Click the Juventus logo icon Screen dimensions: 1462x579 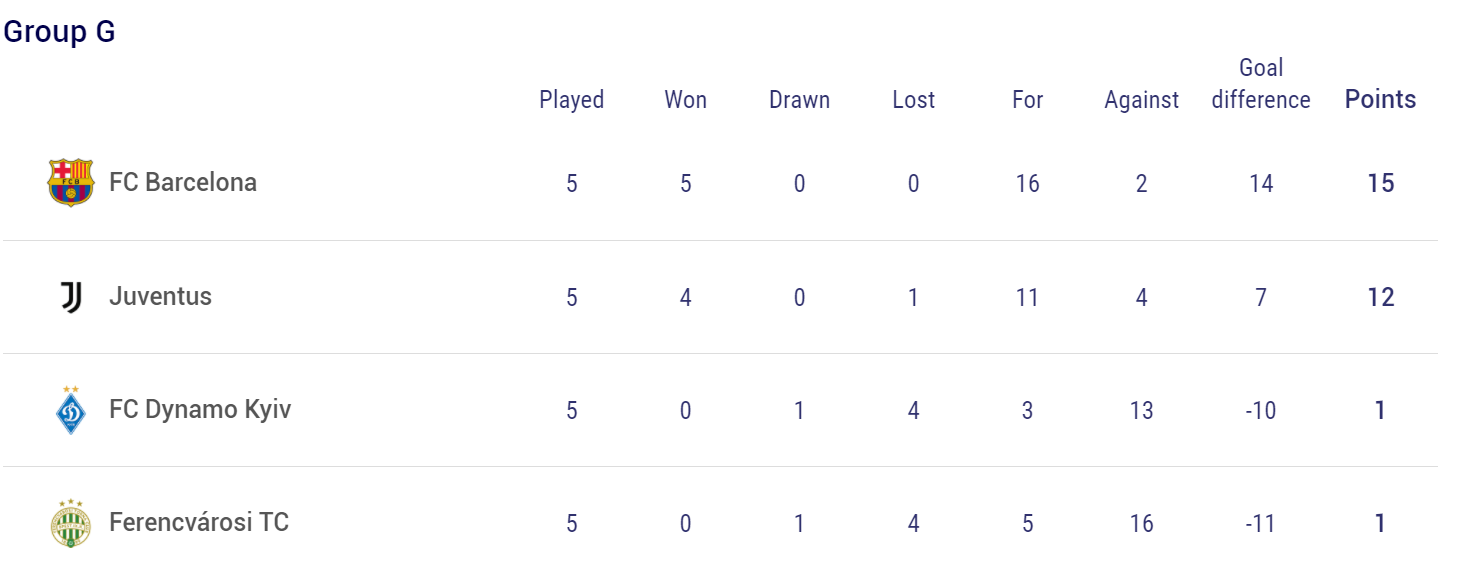[x=71, y=297]
